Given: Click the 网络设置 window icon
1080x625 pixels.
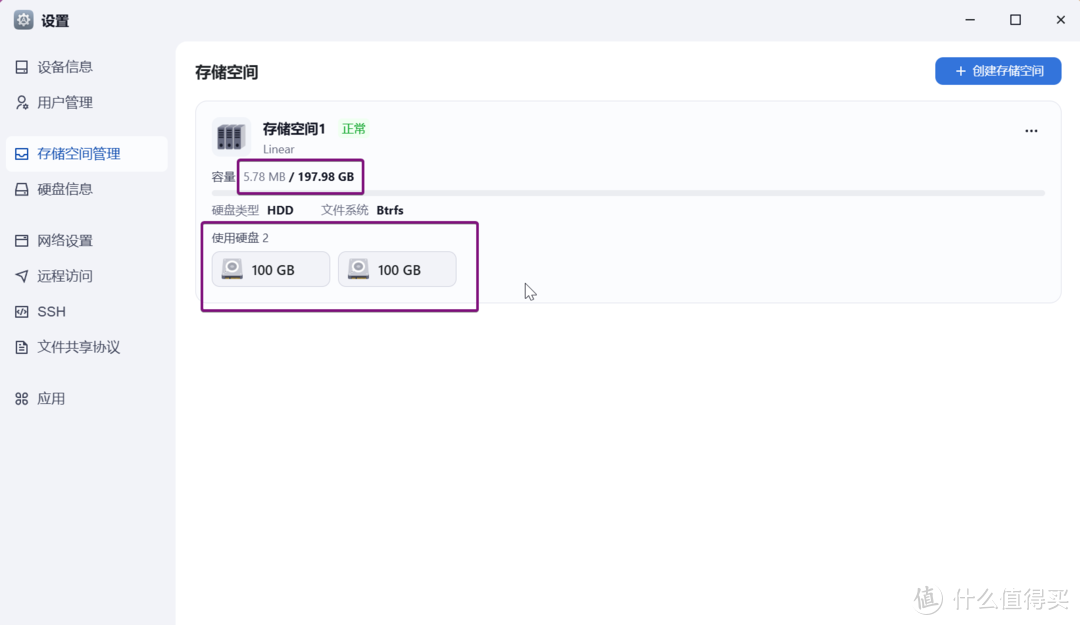Looking at the screenshot, I should point(22,240).
